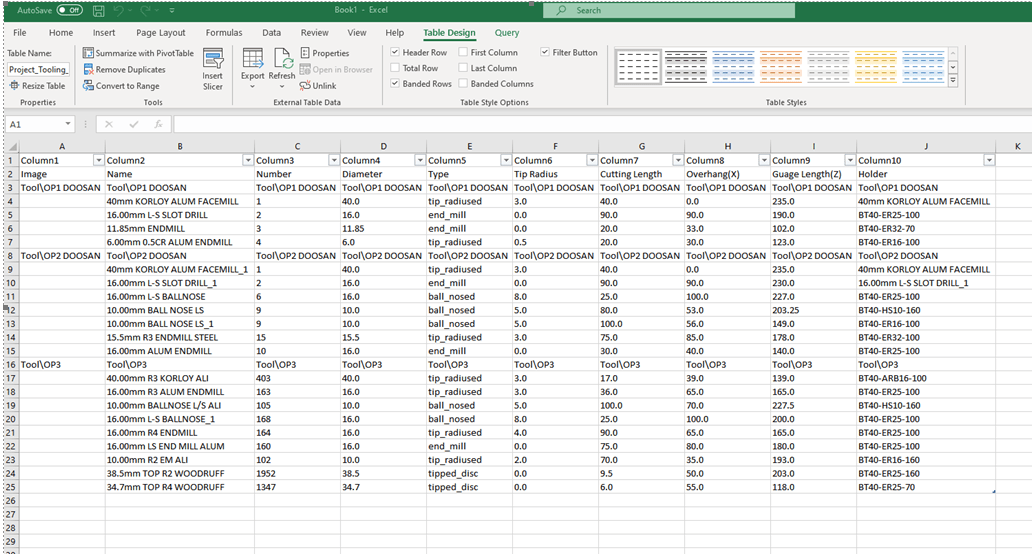Toggle the AutoSave switch
Image resolution: width=1032 pixels, height=554 pixels.
69,10
